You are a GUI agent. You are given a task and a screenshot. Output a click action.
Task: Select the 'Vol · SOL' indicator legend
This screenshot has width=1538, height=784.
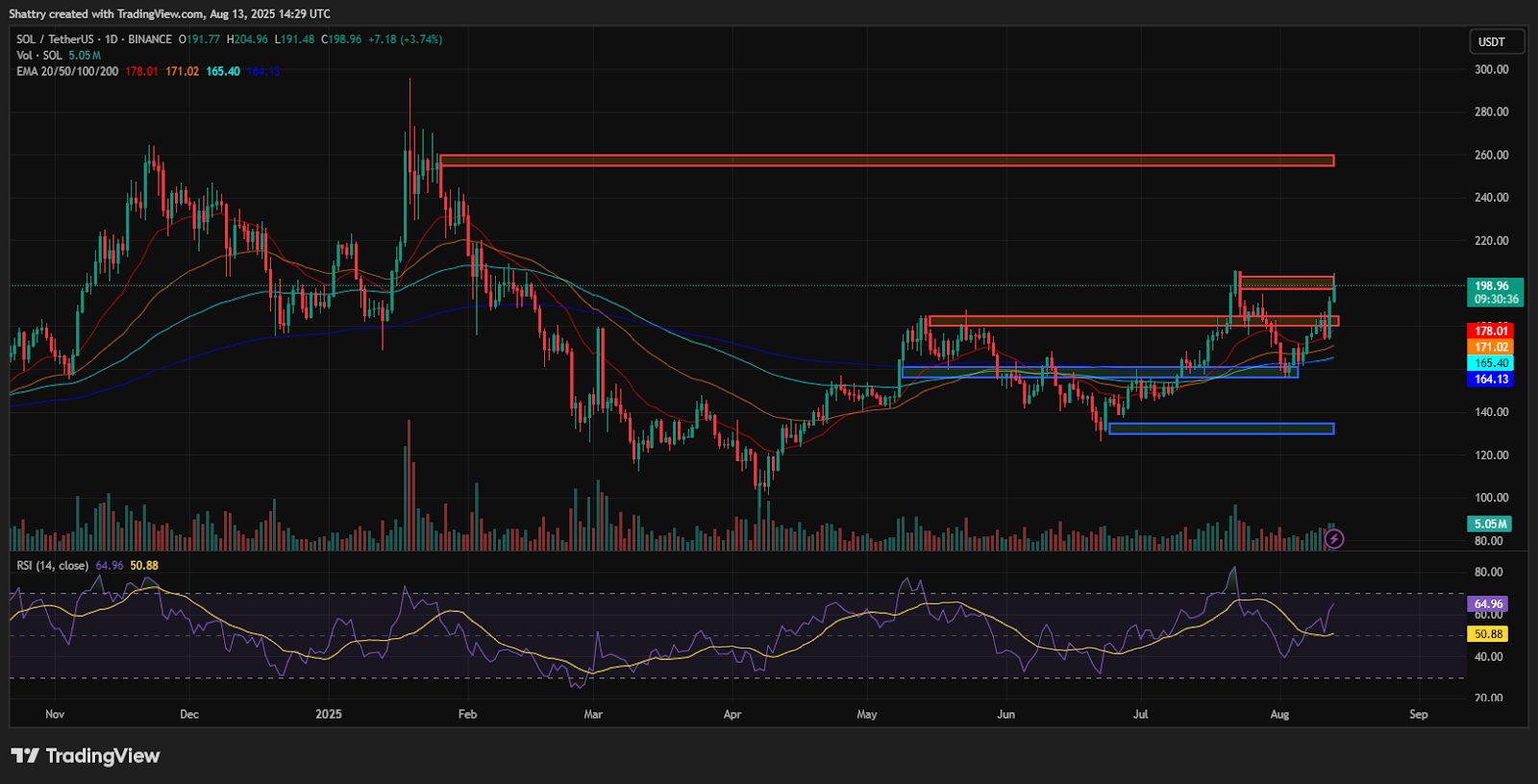[39, 56]
